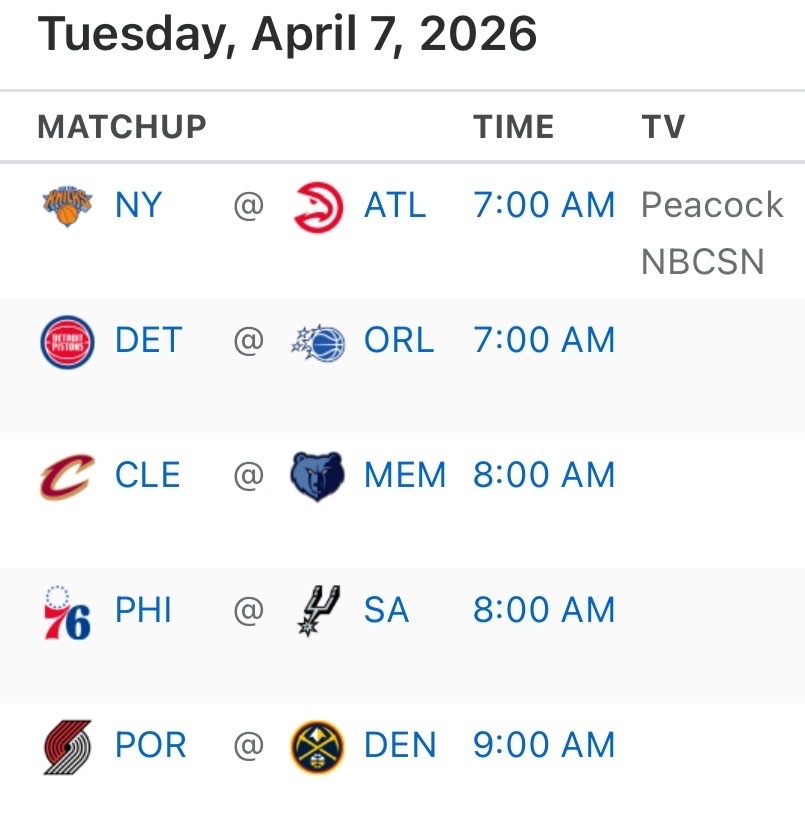Screen dimensions: 805x813
Task: Click the Orlando Magic logo
Action: click(318, 343)
